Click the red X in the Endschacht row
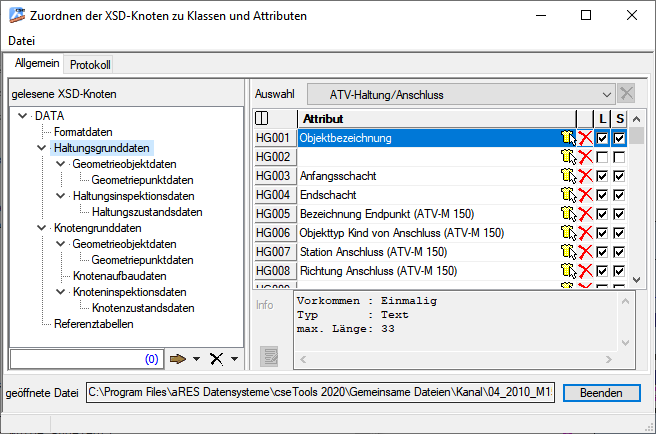This screenshot has height=434, width=656. pyautogui.click(x=585, y=195)
